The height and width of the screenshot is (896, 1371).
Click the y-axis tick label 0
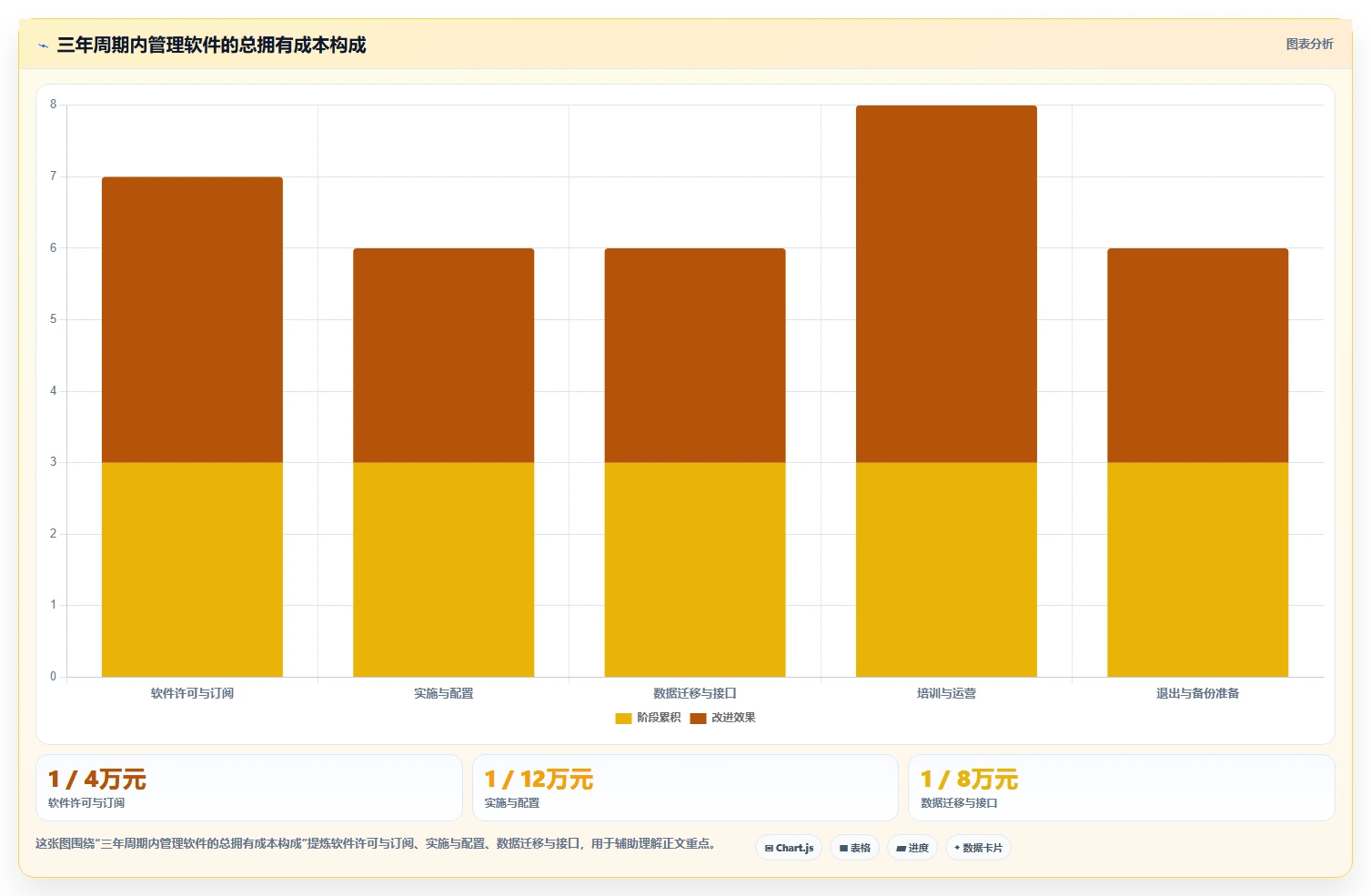coord(53,677)
